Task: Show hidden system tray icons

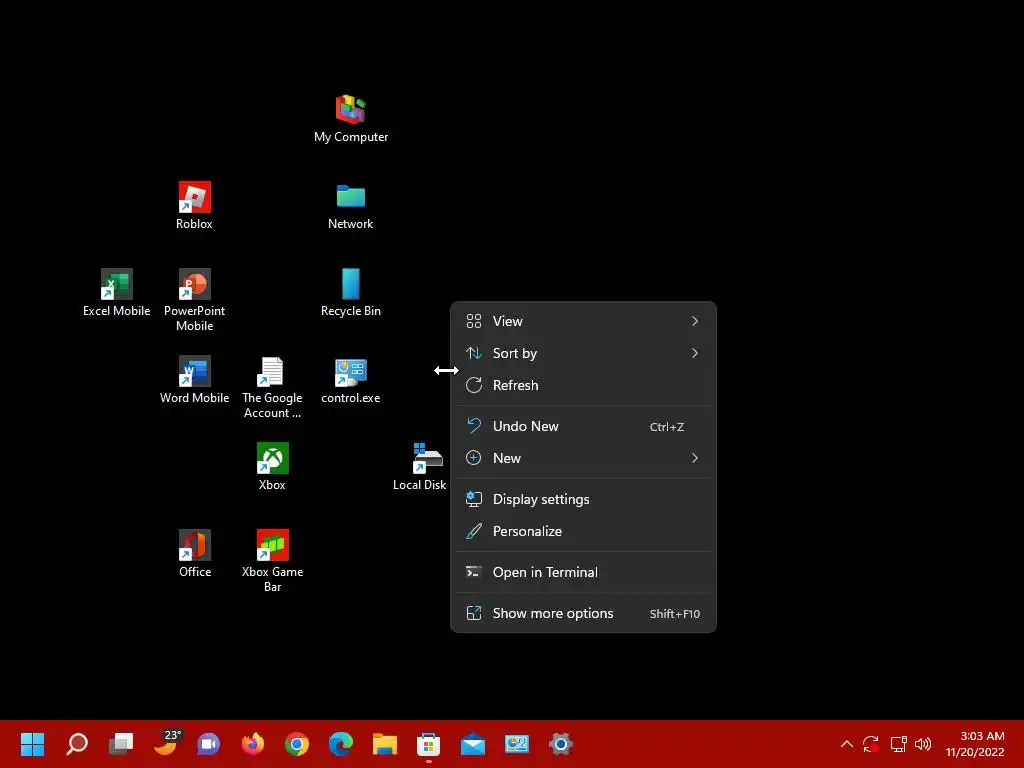Action: 846,744
